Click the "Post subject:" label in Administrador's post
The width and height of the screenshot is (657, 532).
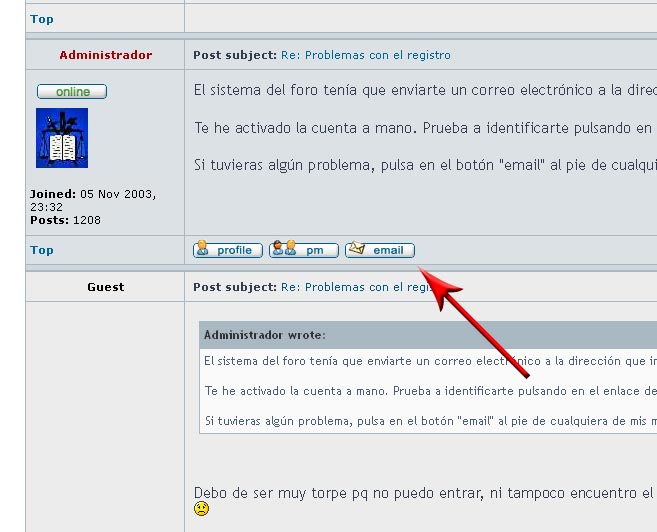(x=234, y=55)
